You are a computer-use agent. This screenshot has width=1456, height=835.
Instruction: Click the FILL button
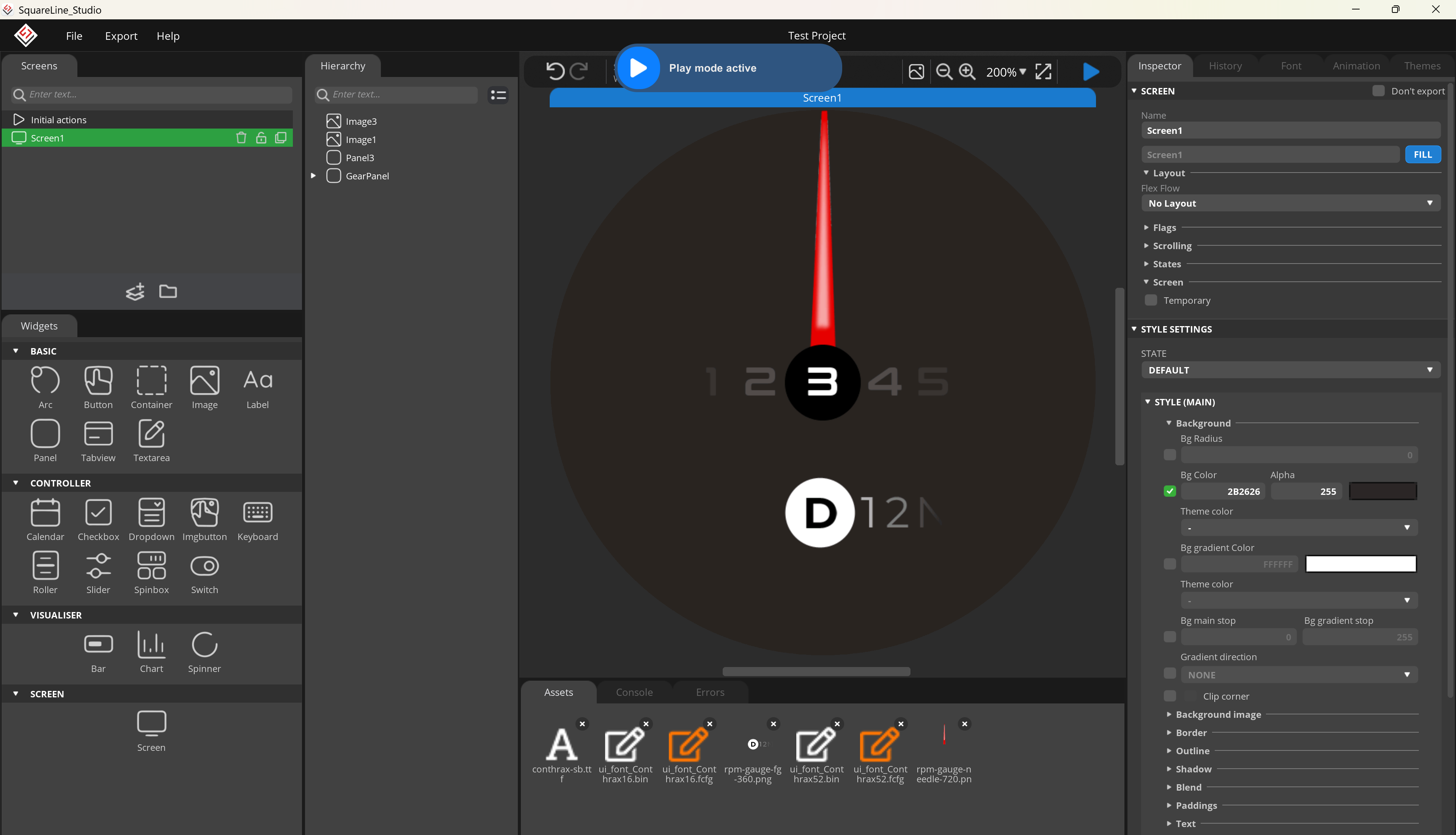(1422, 154)
